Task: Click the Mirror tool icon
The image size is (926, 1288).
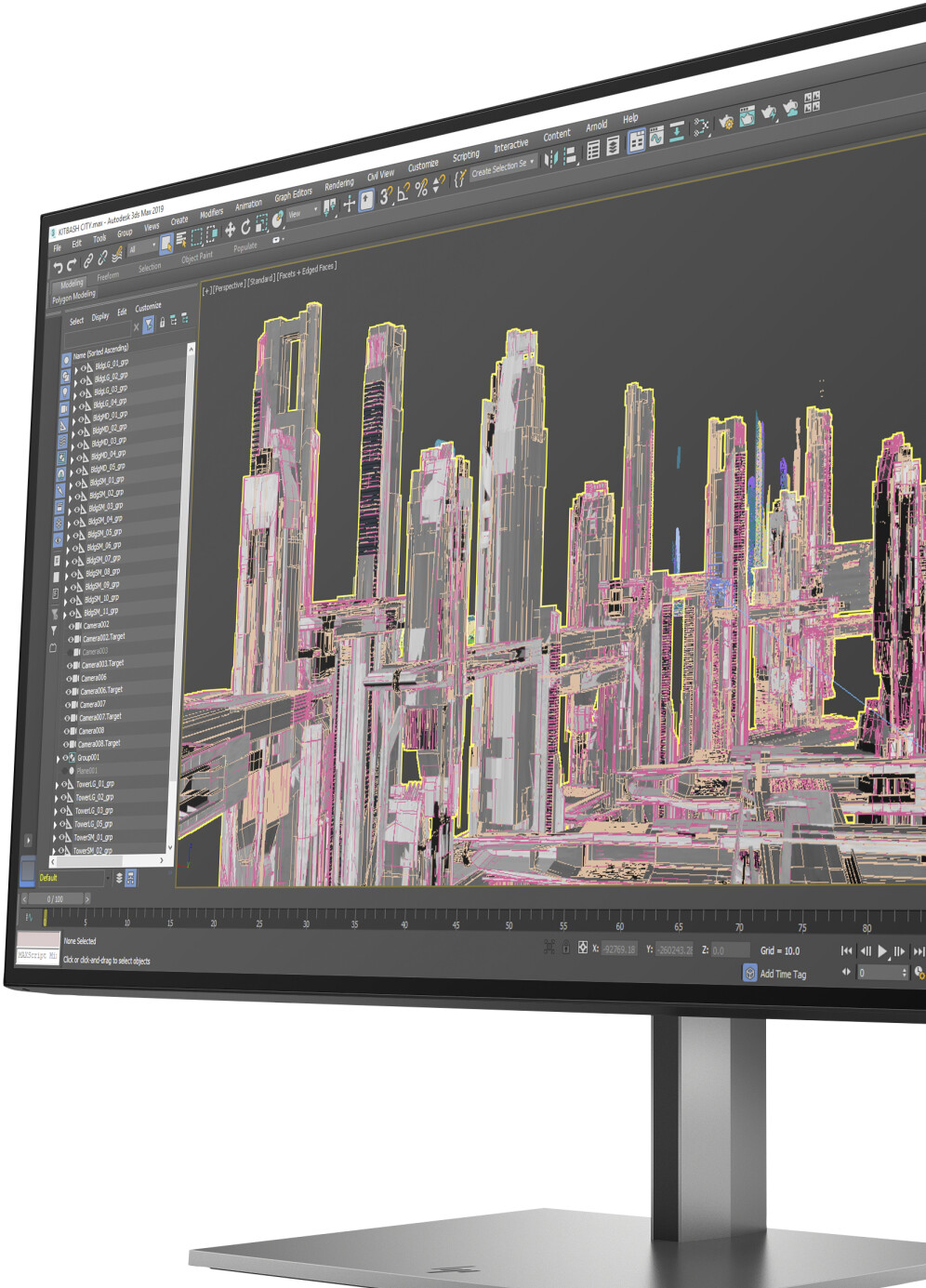Action: point(551,158)
